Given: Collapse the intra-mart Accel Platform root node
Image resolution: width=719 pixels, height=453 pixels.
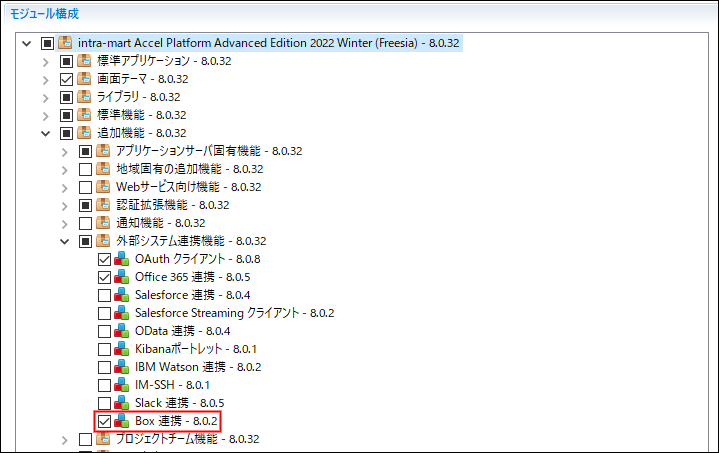Looking at the screenshot, I should coord(27,44).
